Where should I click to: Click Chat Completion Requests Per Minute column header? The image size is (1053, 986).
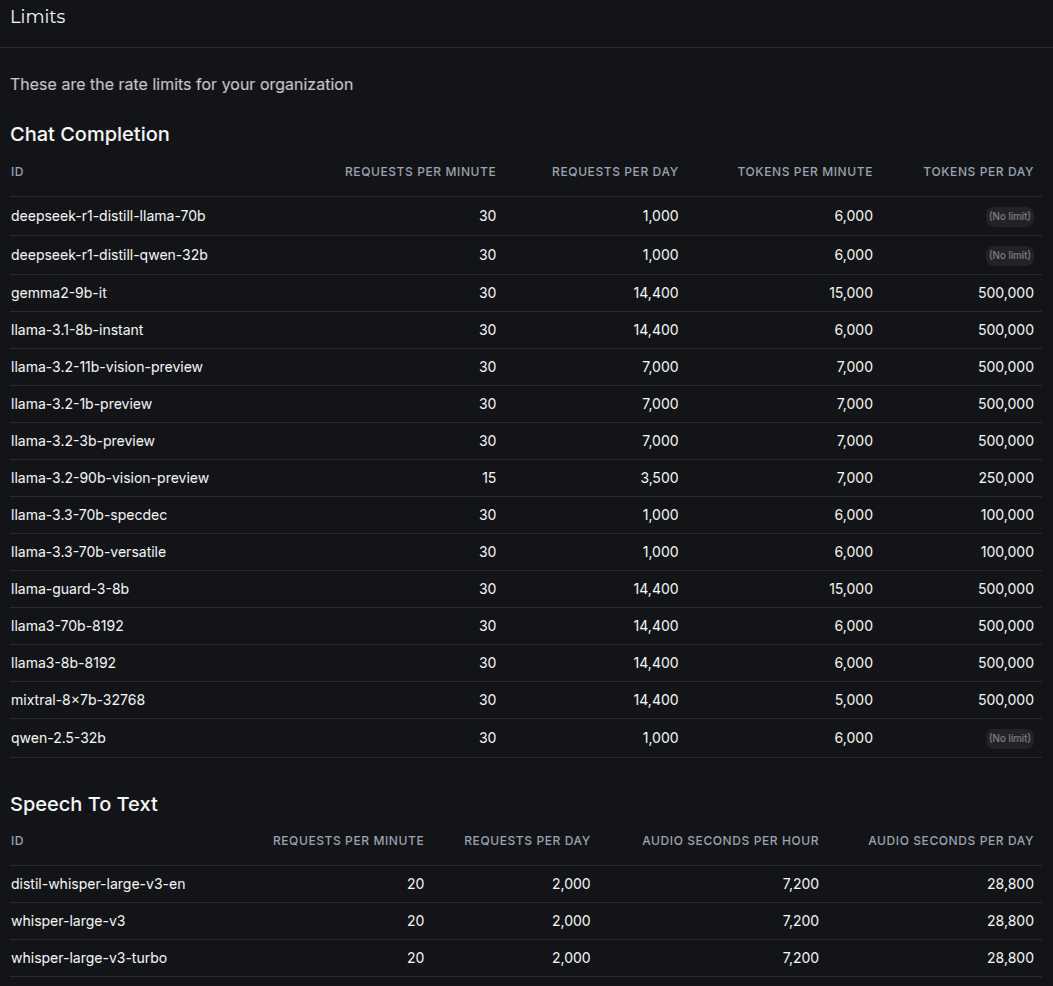(420, 172)
